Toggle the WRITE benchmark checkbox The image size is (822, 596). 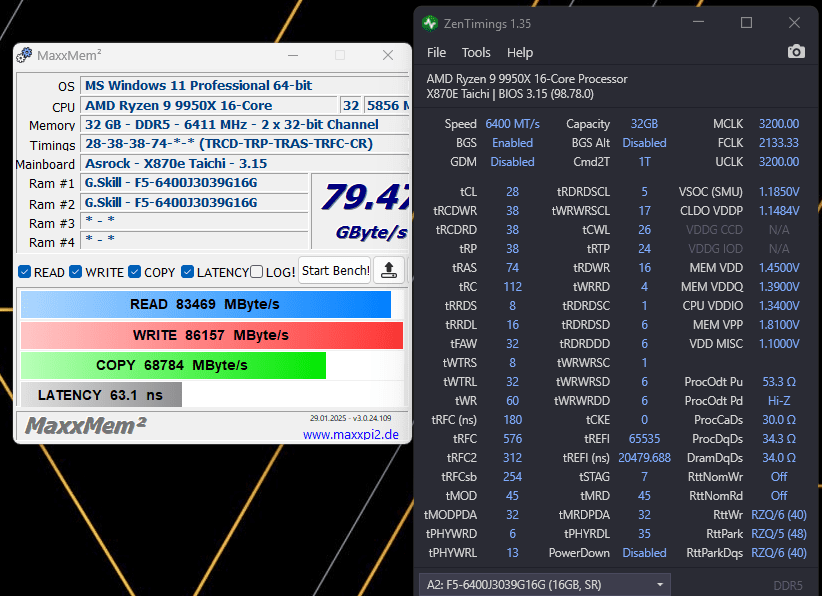[75, 272]
